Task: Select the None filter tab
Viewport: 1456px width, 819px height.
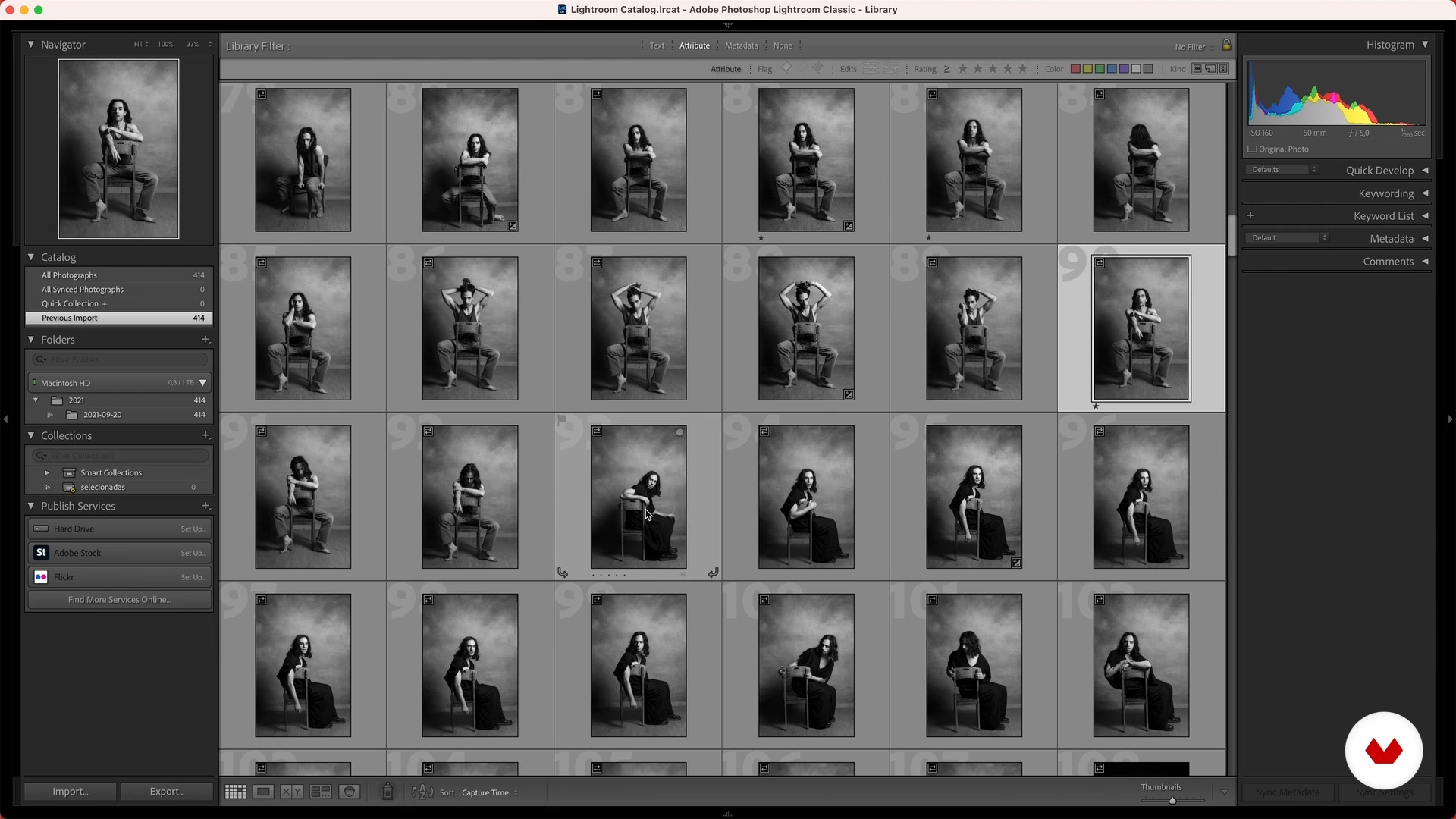Action: (x=783, y=45)
